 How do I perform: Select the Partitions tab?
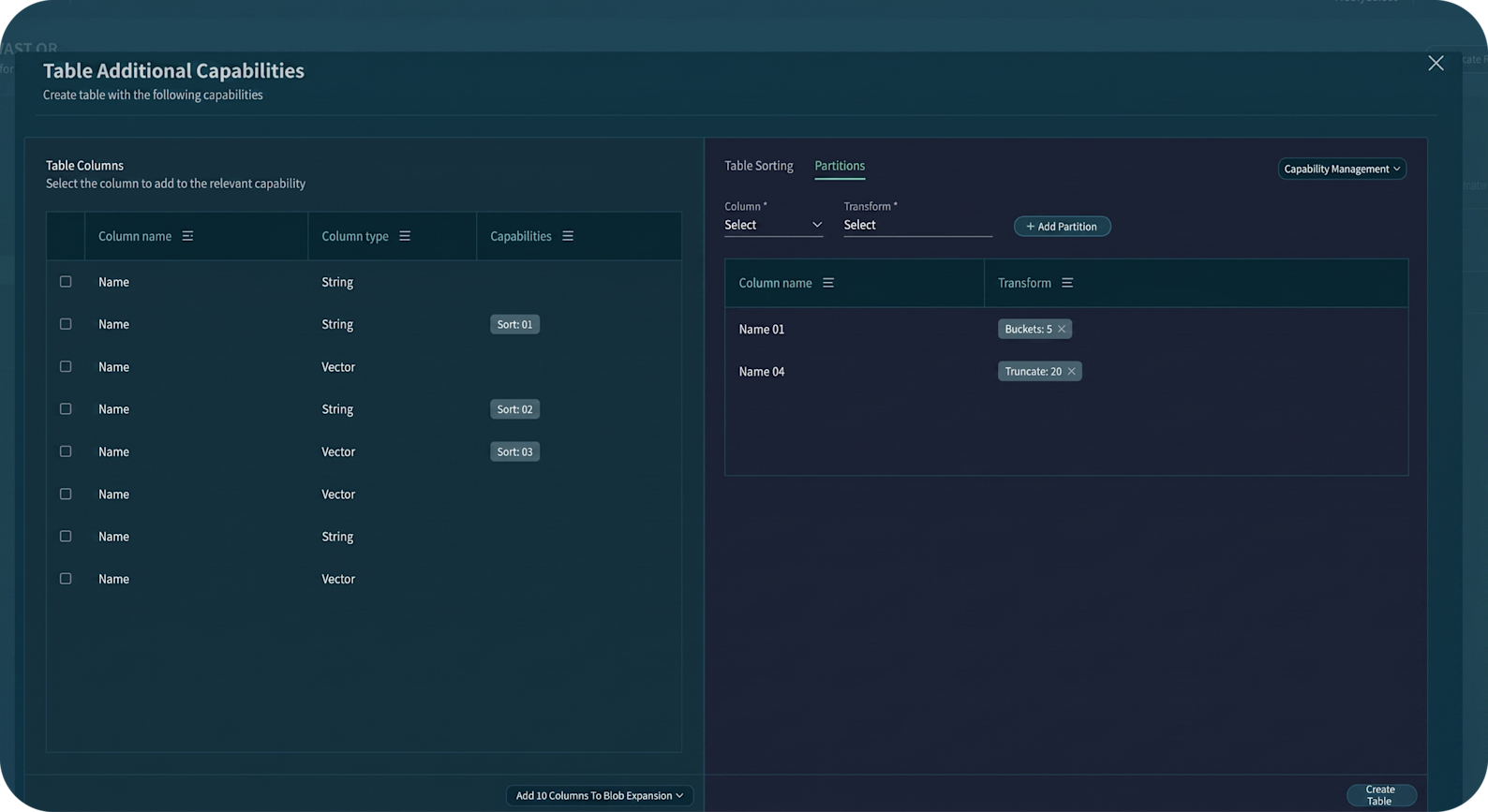[840, 166]
